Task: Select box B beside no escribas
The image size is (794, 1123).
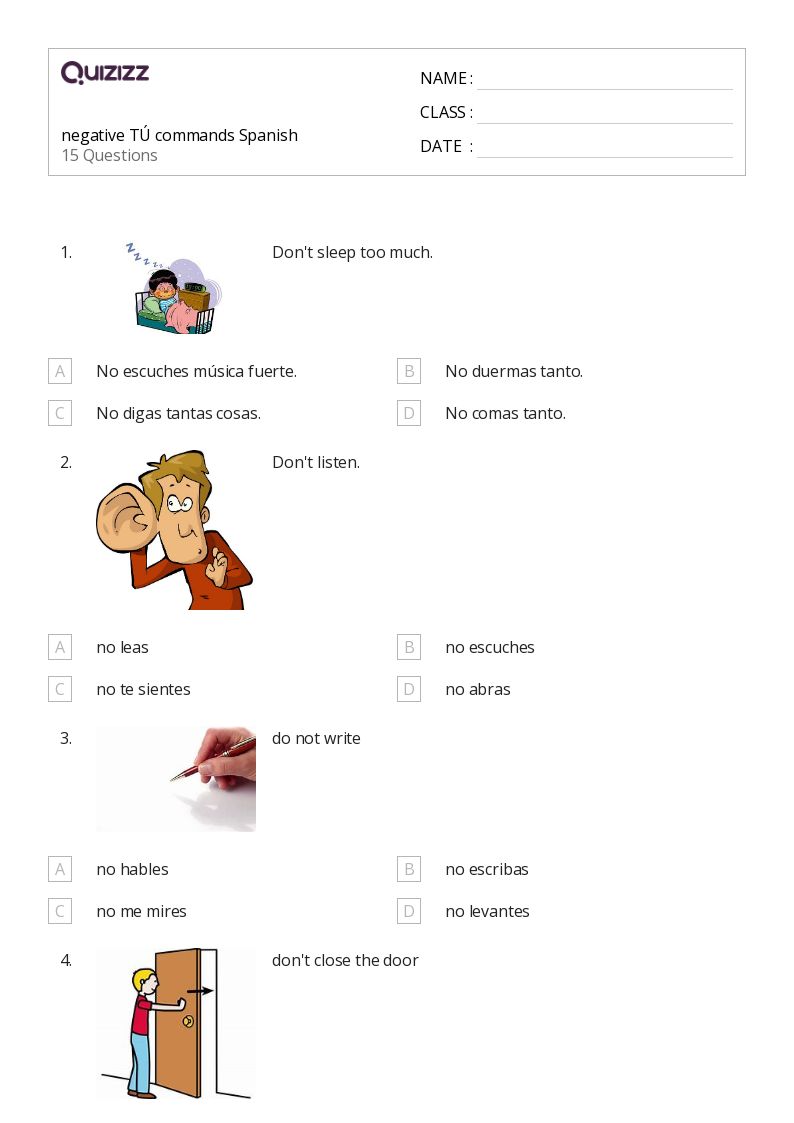Action: (409, 869)
